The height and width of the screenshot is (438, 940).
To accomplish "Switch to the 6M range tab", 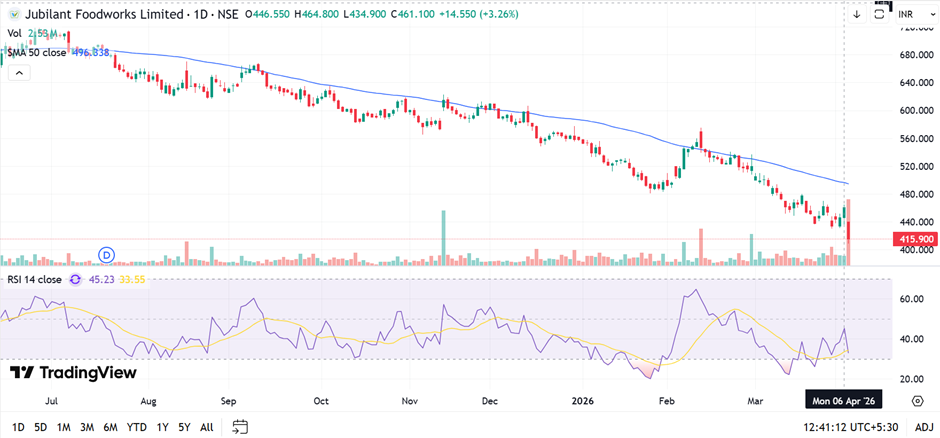I will point(110,427).
